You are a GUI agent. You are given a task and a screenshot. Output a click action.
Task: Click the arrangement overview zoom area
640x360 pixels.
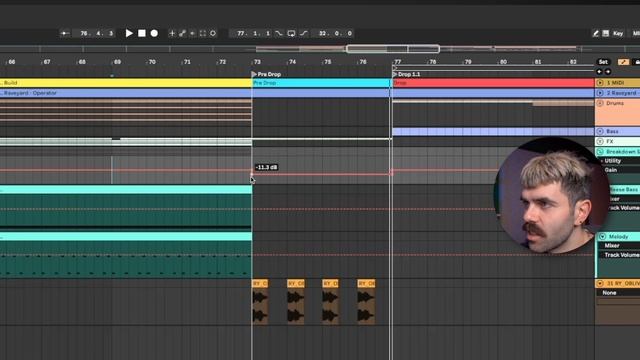tap(393, 49)
